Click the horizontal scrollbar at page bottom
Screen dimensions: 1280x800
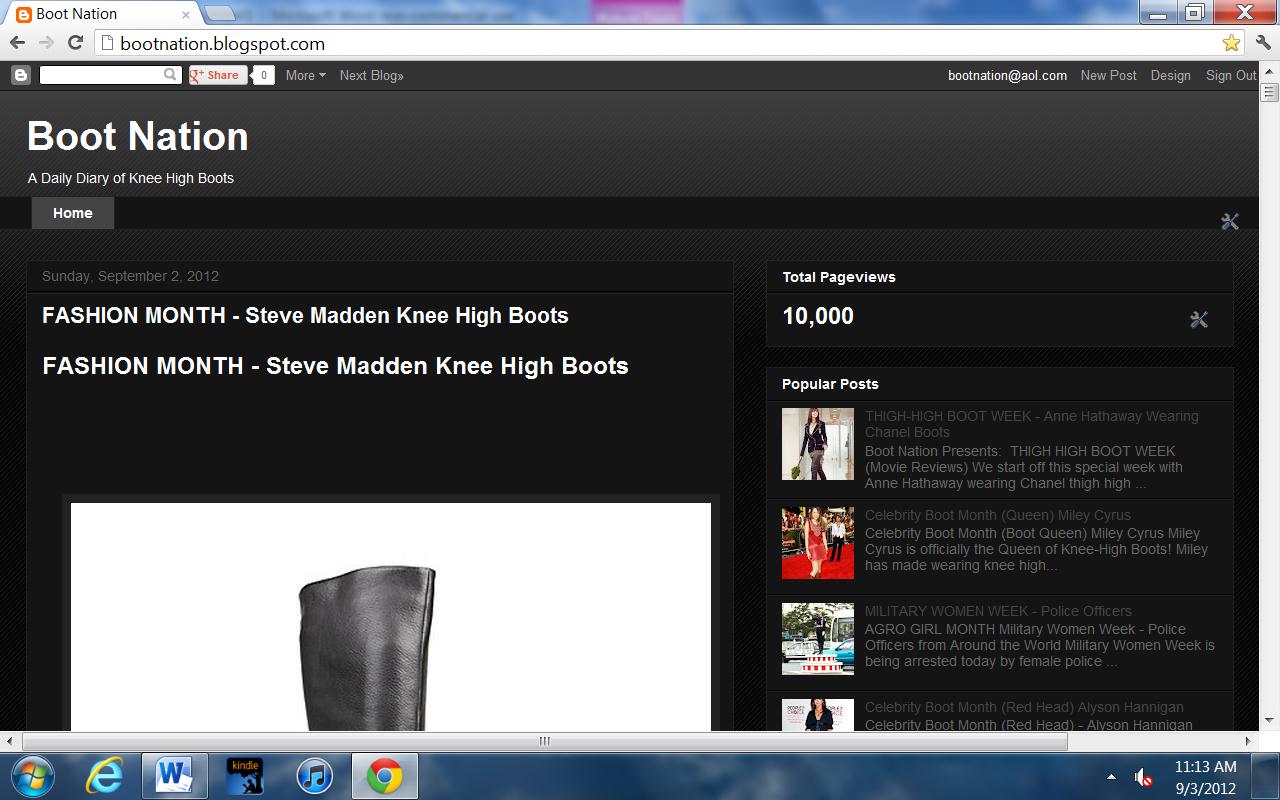[544, 741]
